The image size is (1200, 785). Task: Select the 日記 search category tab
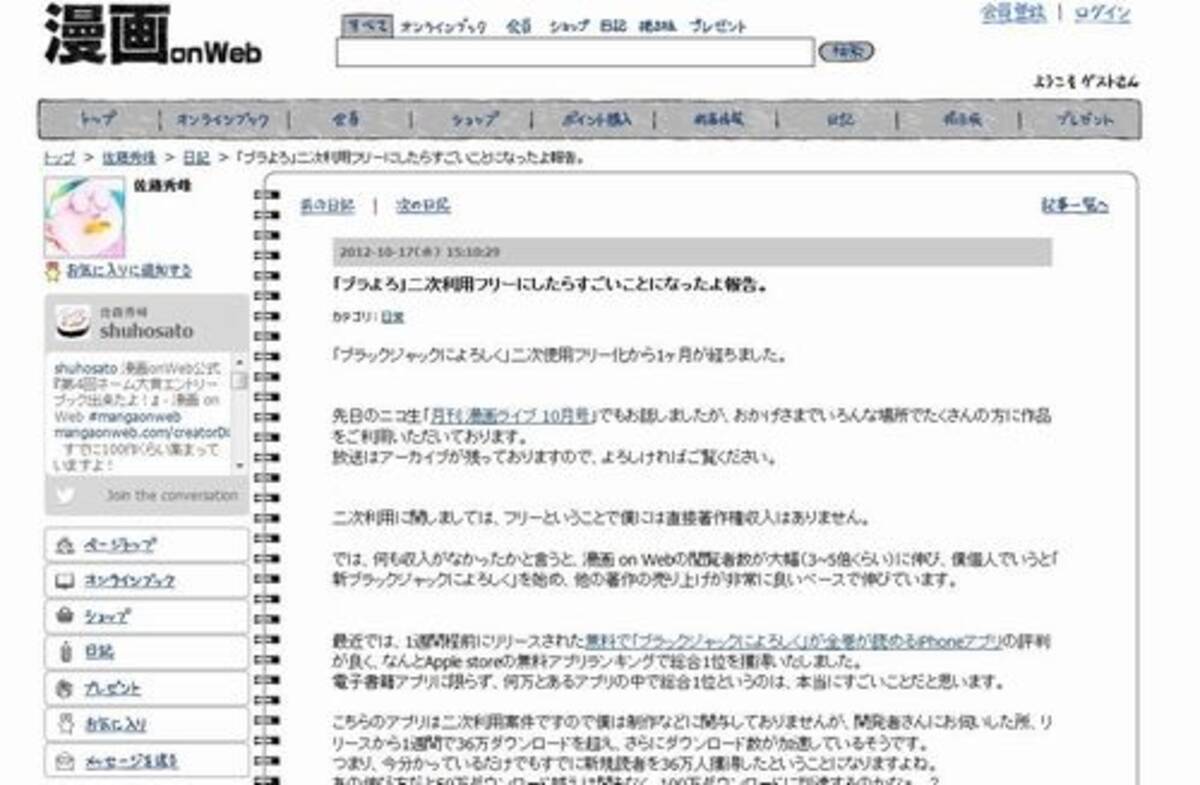click(613, 27)
